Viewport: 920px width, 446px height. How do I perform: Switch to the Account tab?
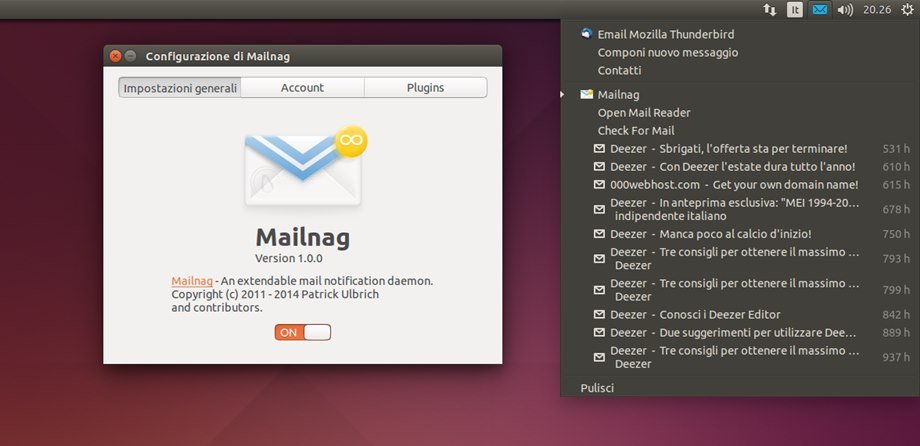click(302, 88)
